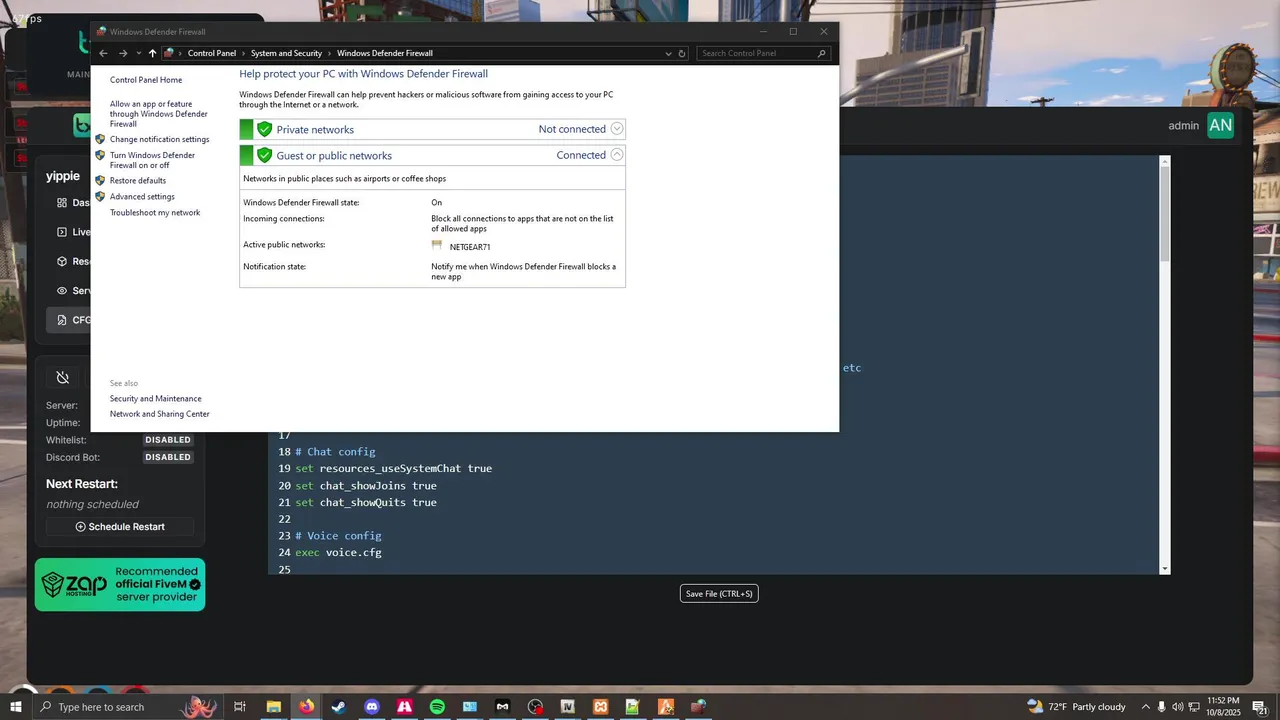Open Spotify from the taskbar
The width and height of the screenshot is (1280, 720).
(437, 707)
